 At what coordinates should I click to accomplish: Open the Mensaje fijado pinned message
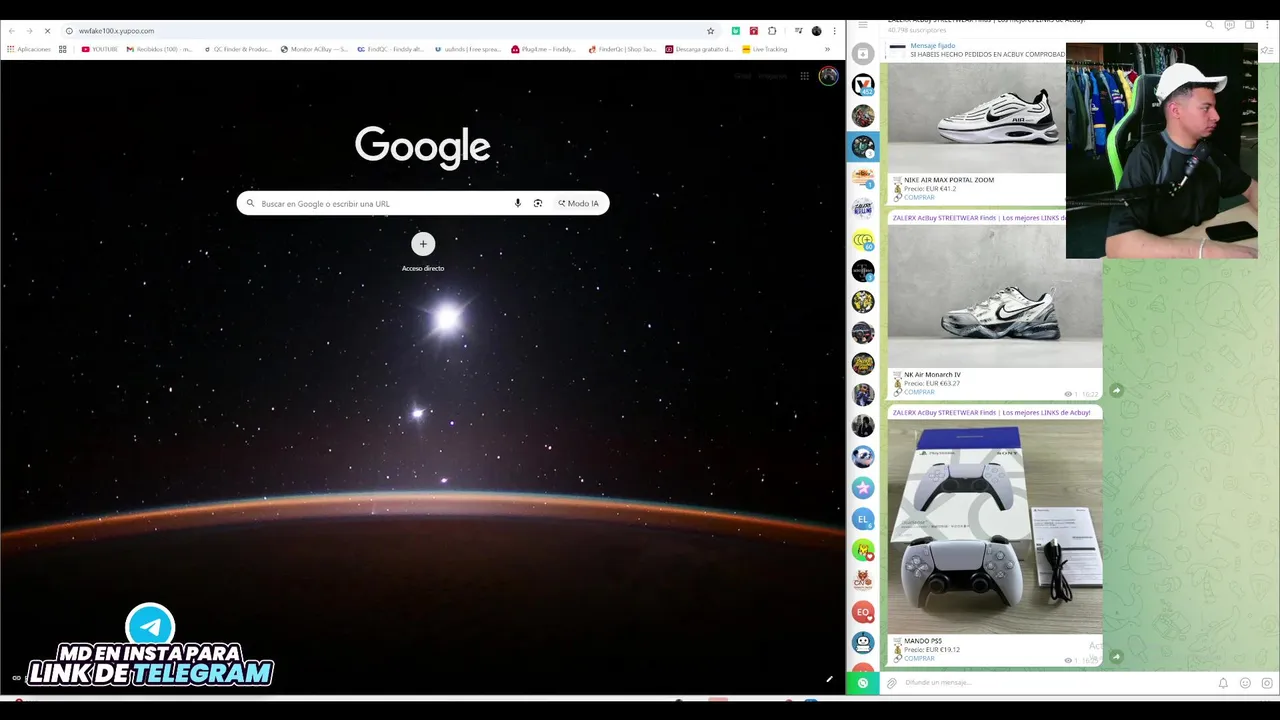(x=977, y=50)
